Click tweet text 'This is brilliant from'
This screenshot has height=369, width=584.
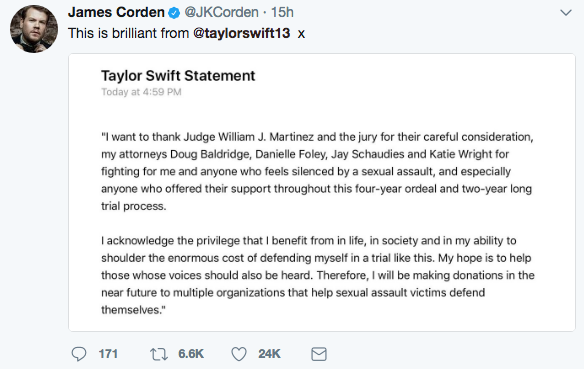tap(128, 33)
